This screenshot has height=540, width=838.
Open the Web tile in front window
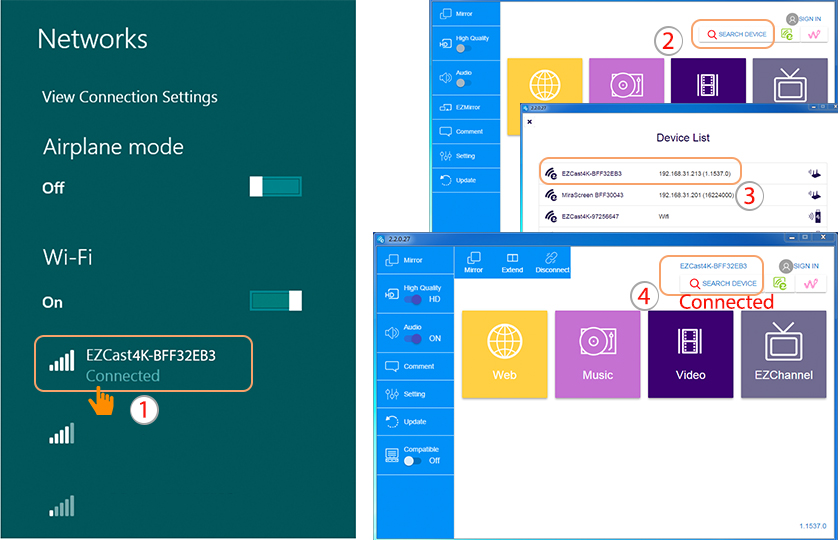click(505, 354)
